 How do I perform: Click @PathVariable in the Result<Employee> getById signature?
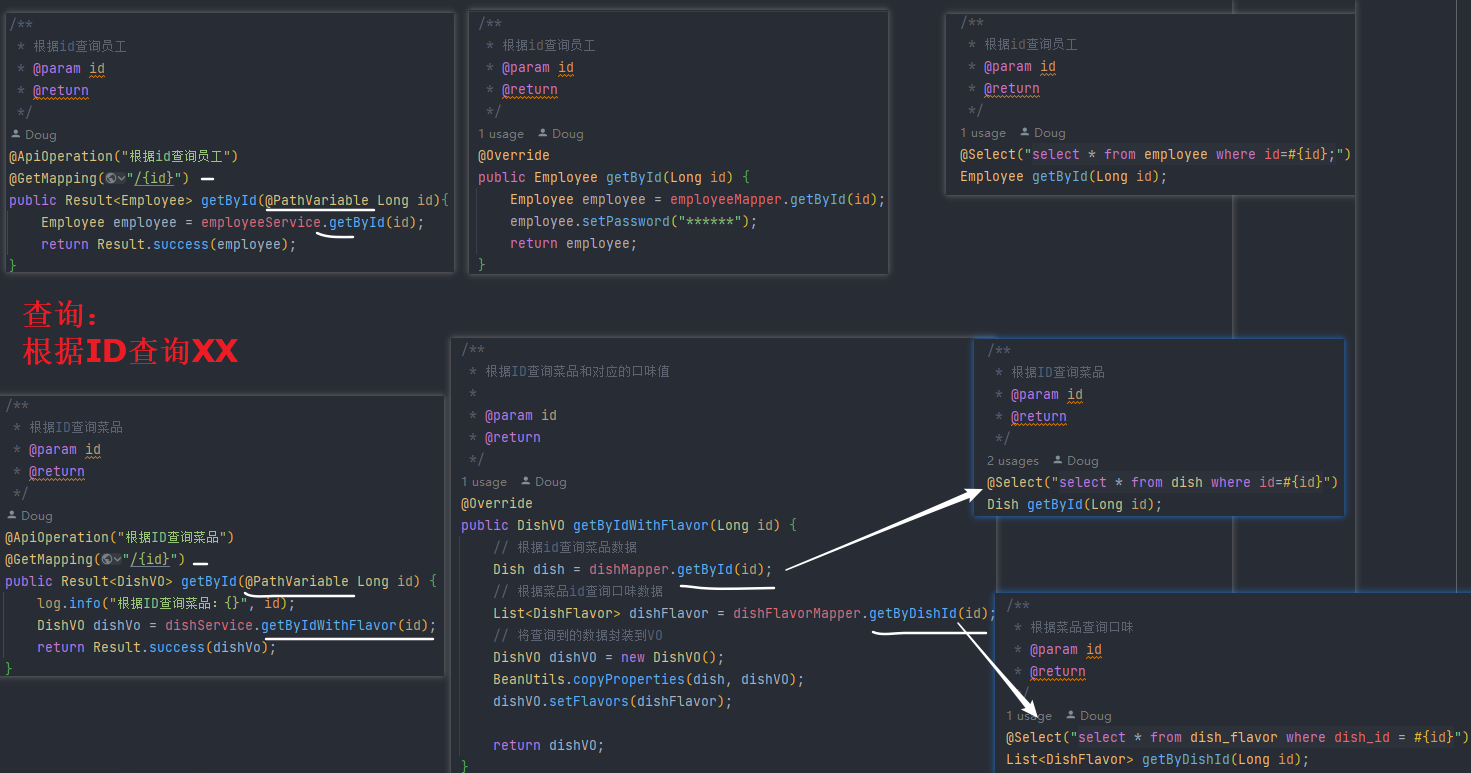click(x=317, y=200)
